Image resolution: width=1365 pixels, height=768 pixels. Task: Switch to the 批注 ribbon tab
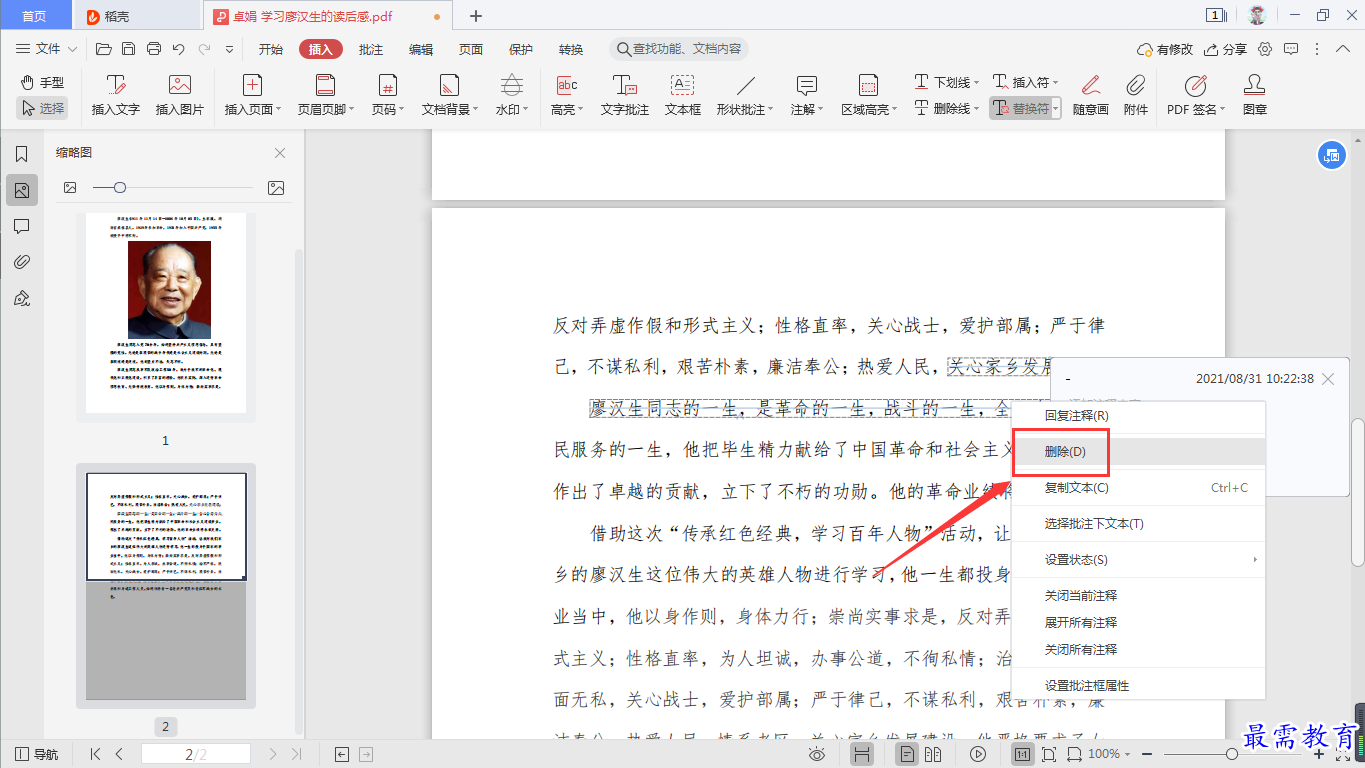(x=371, y=49)
